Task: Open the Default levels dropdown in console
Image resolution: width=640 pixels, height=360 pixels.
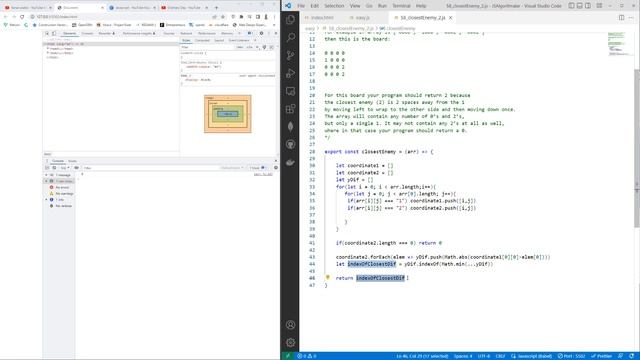Action: click(231, 168)
